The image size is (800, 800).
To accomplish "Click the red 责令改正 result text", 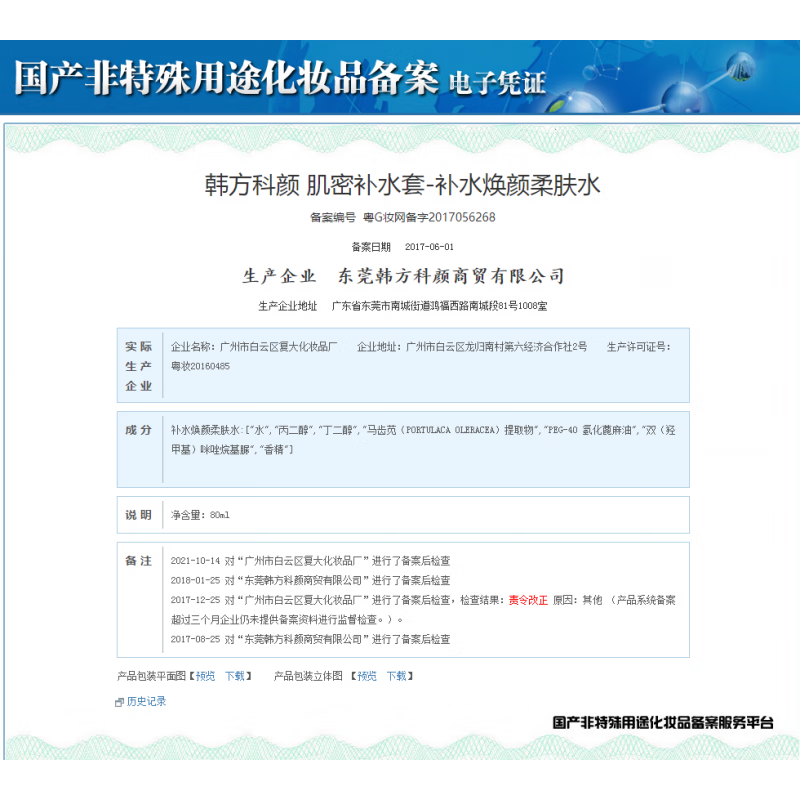I will [528, 600].
